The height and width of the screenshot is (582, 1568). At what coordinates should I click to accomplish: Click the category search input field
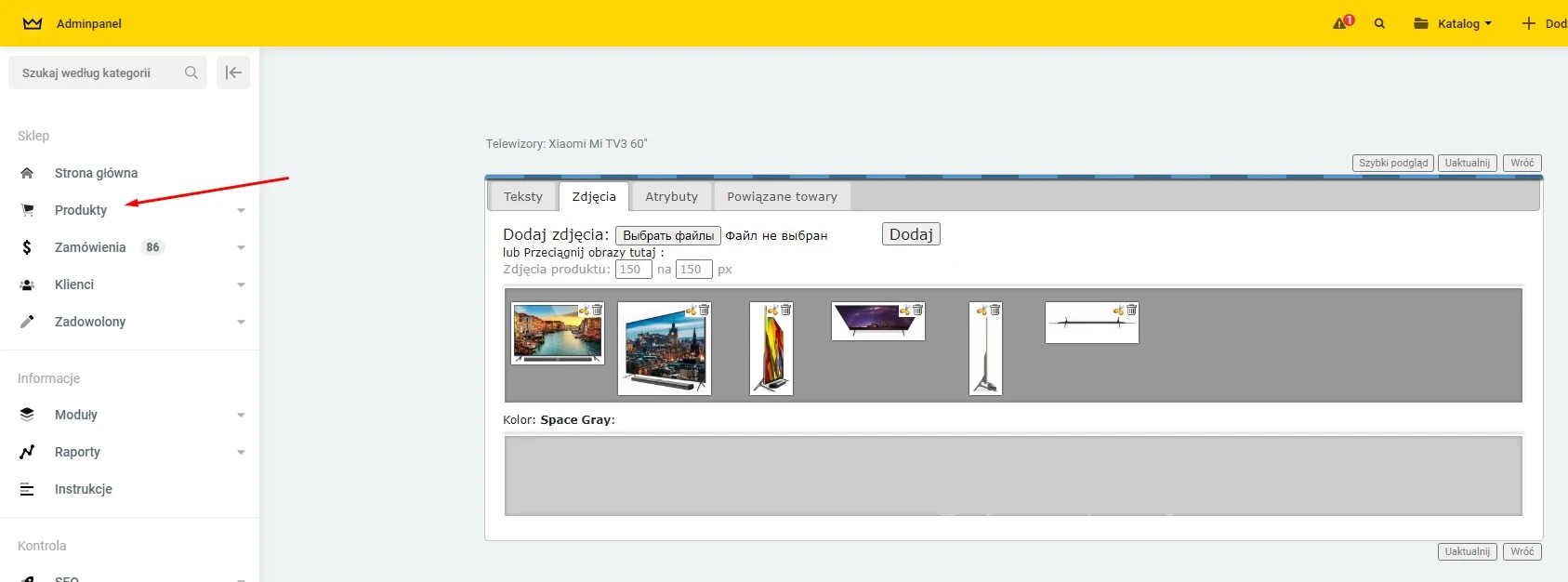click(98, 73)
